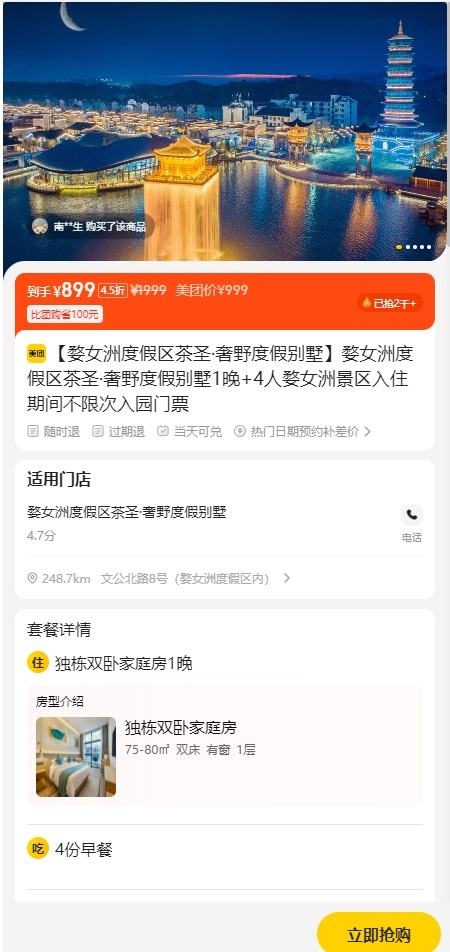The image size is (450, 952).
Task: Expand the 热门日期预约补差价 policy chevron
Action: pos(367,432)
